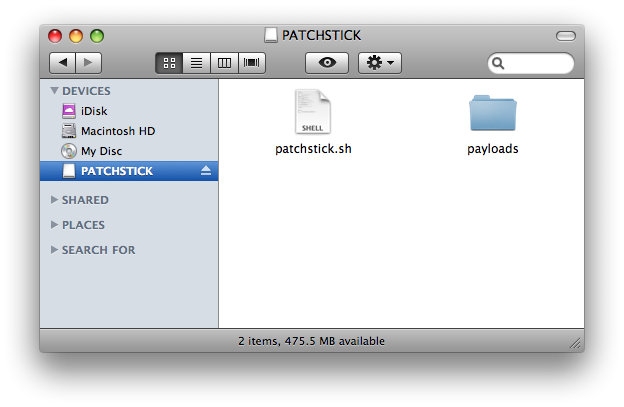The image size is (624, 407).
Task: Switch to list view
Action: tap(196, 63)
